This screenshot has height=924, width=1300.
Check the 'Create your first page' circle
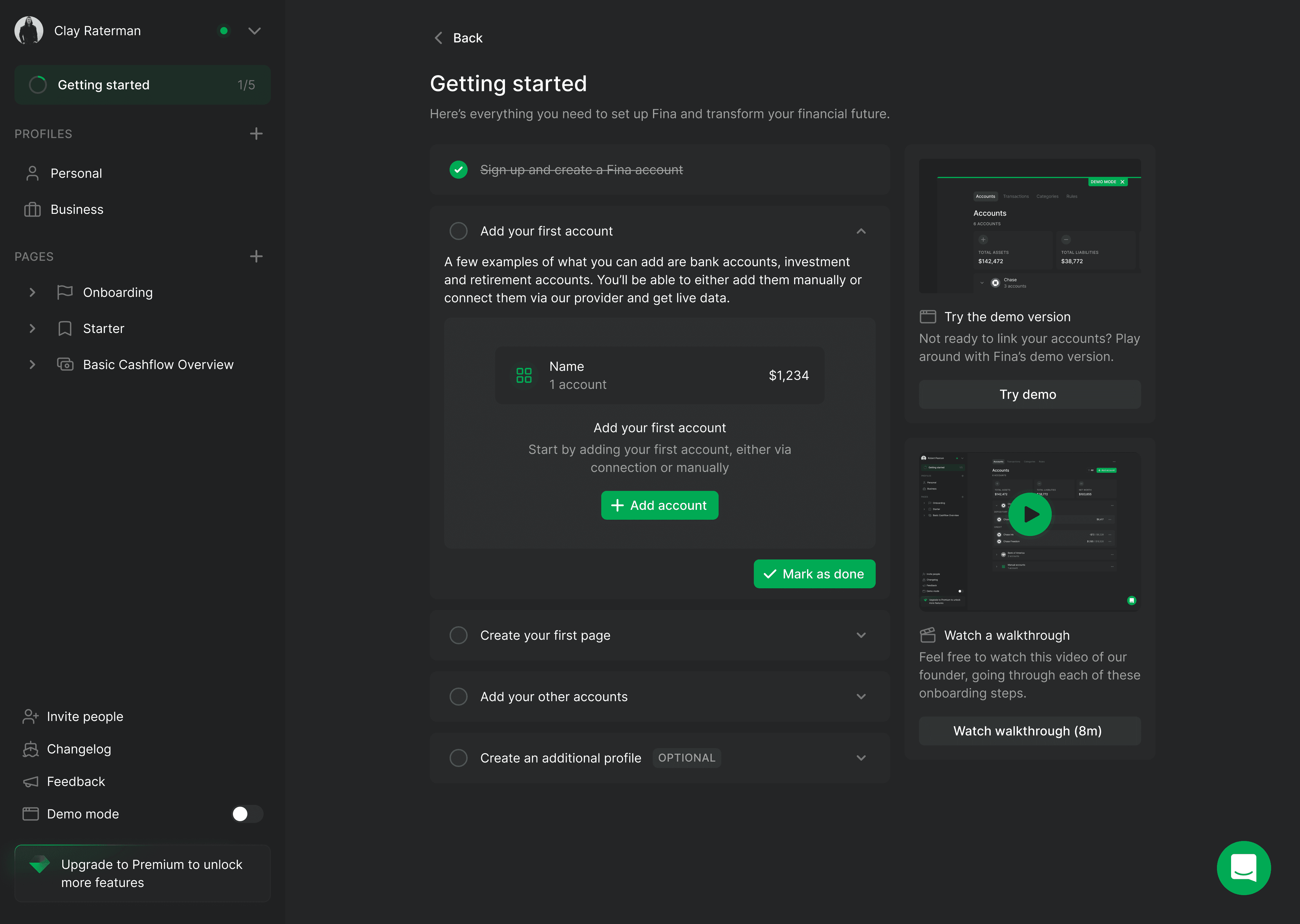point(458,635)
